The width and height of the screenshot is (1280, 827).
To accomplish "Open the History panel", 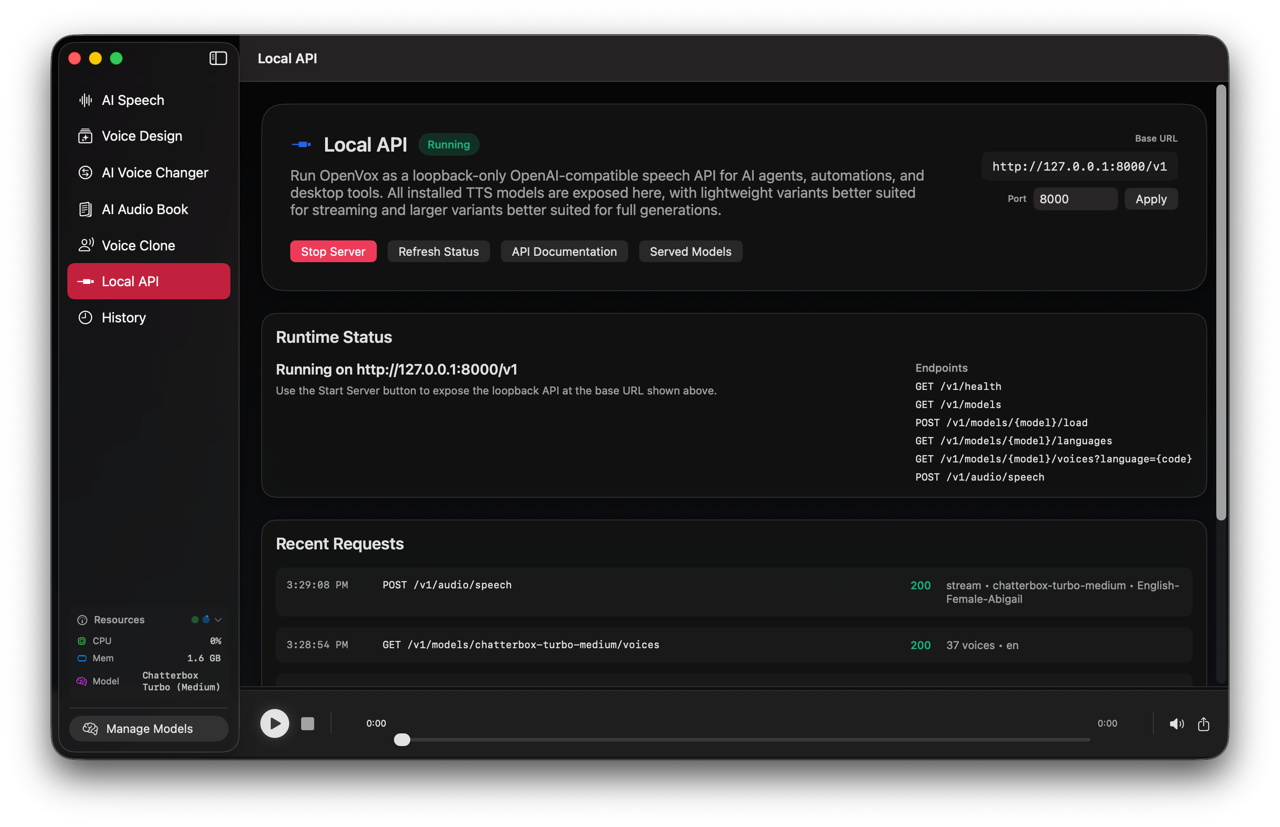I will click(124, 317).
